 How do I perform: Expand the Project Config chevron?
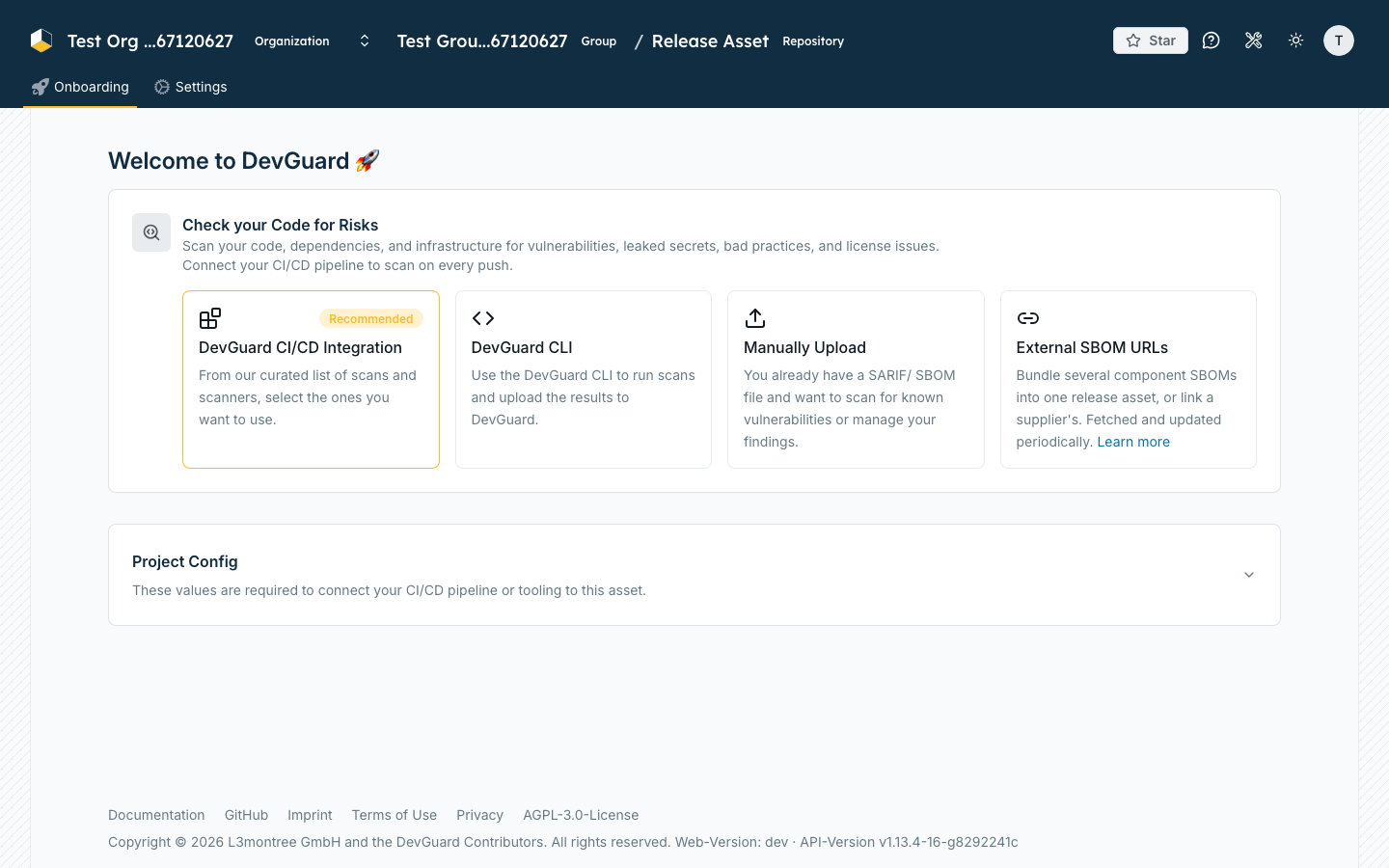tap(1249, 575)
